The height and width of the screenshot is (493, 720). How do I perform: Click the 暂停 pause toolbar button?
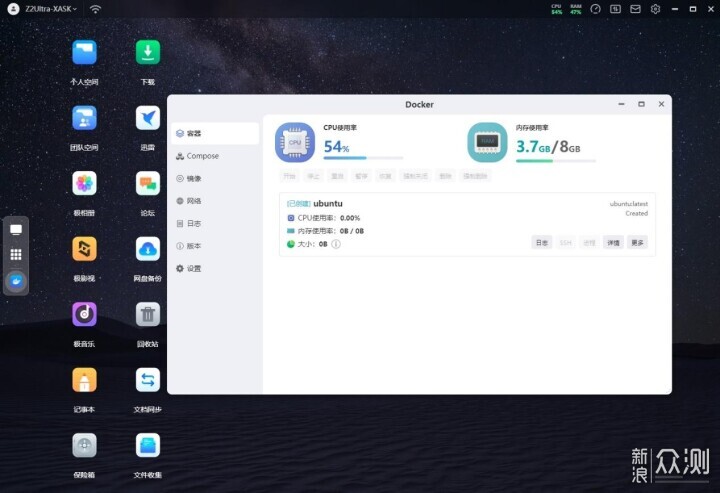pos(361,176)
